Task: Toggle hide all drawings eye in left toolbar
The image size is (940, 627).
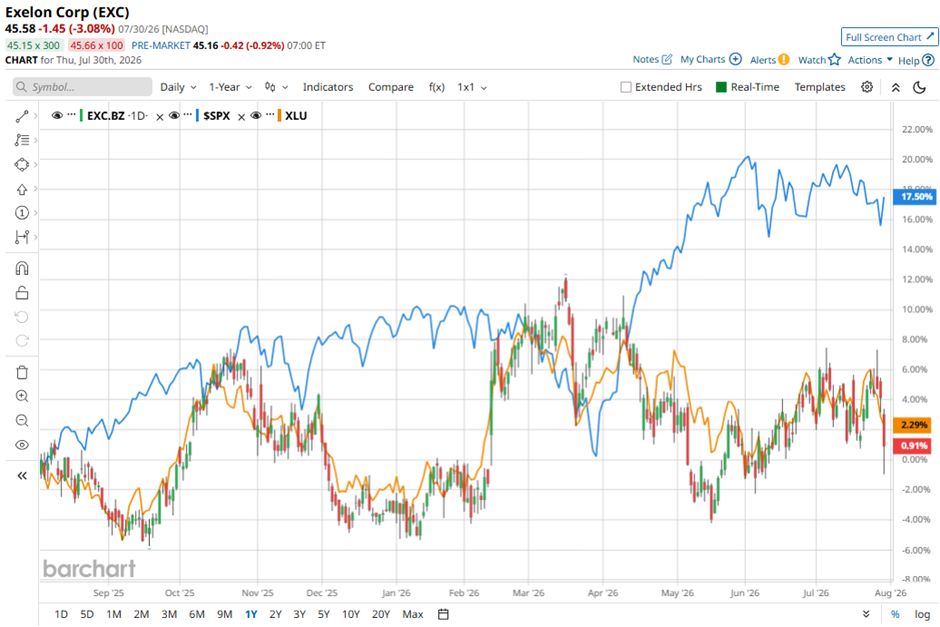Action: (x=22, y=445)
